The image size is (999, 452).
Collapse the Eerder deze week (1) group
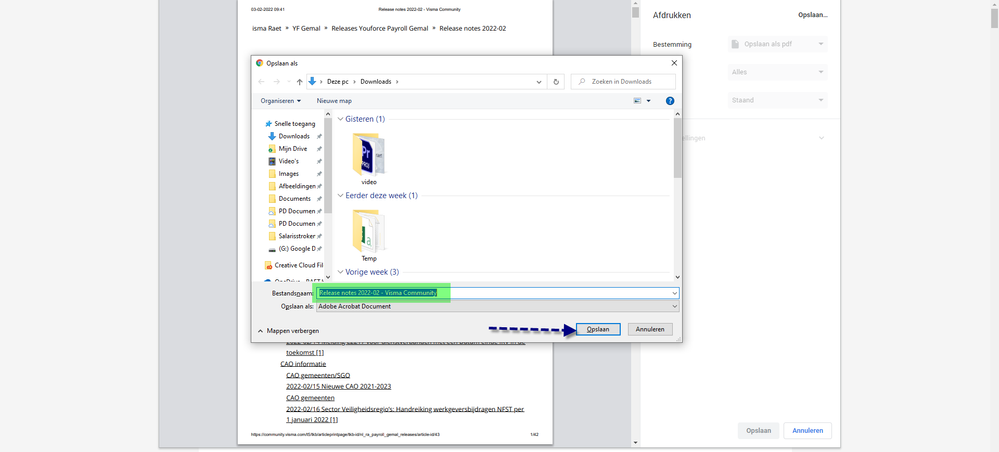pos(340,196)
